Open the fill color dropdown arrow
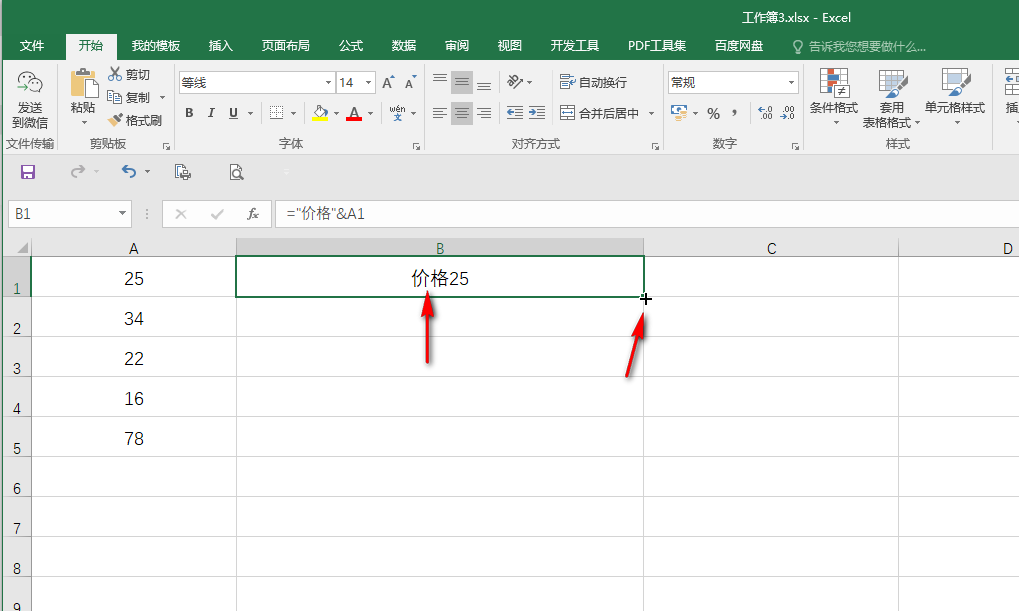The height and width of the screenshot is (611, 1019). 337,114
